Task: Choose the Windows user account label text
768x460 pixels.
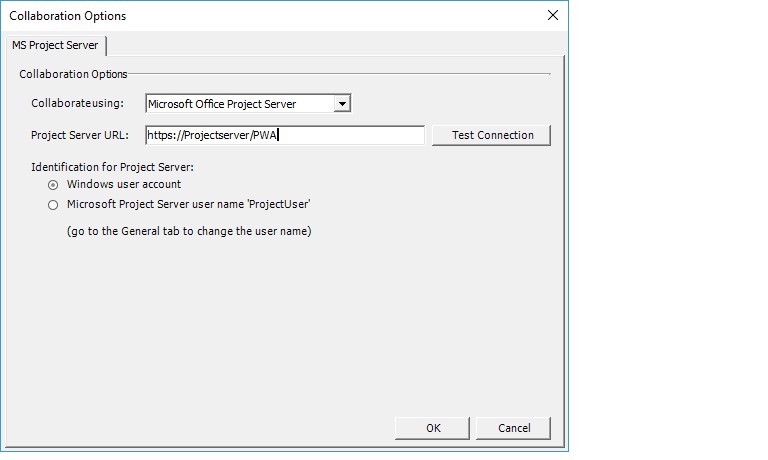Action: (x=124, y=184)
